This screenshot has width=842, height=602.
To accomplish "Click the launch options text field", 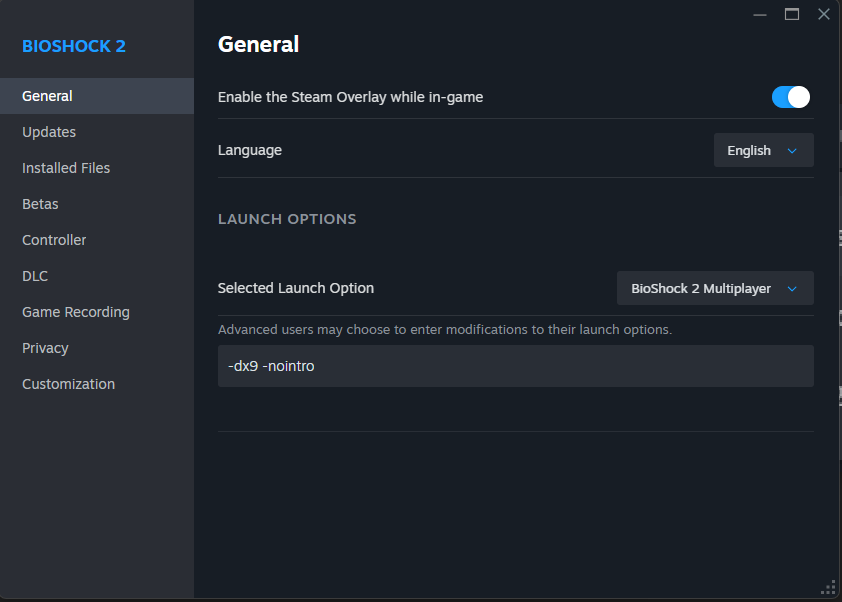I will [x=515, y=366].
